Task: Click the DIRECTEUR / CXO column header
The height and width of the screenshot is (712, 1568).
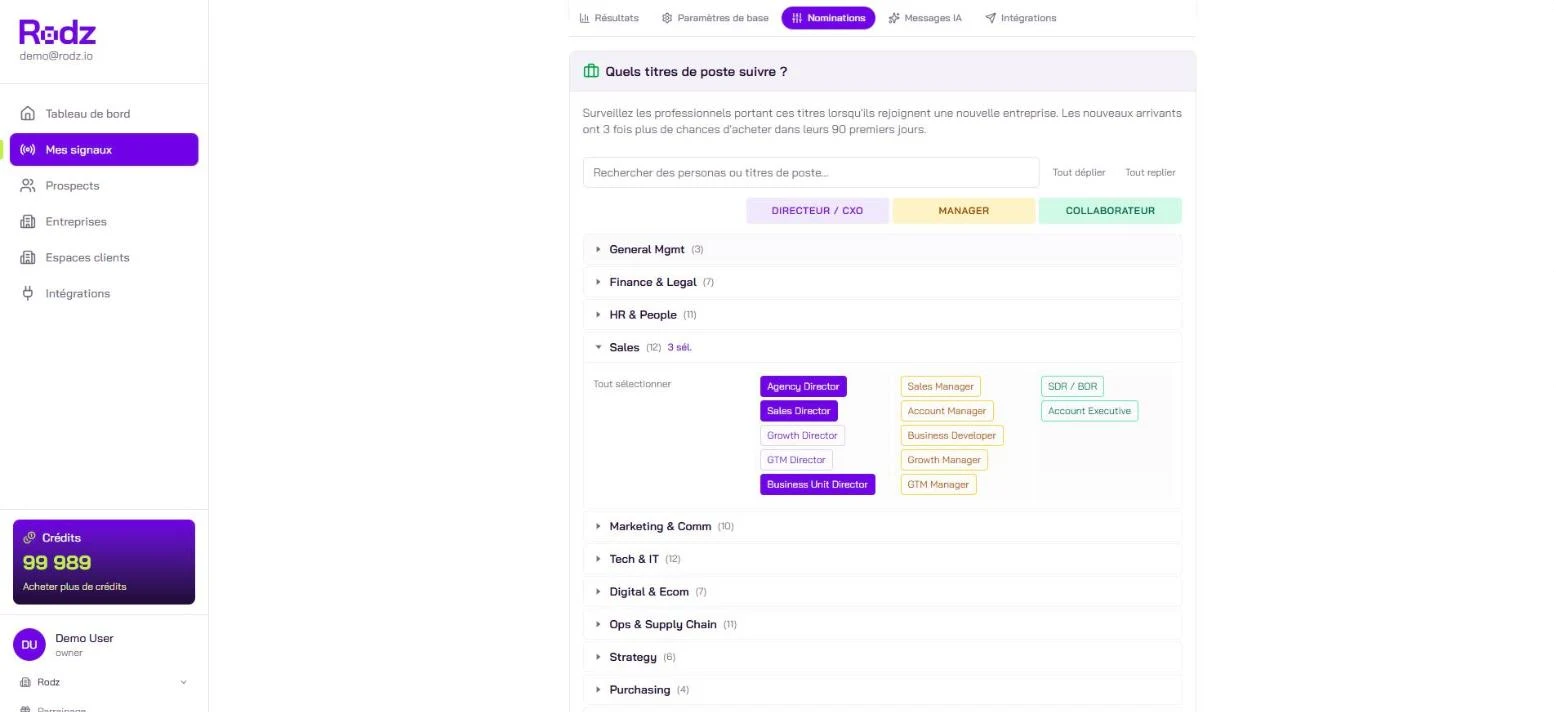Action: pyautogui.click(x=817, y=211)
